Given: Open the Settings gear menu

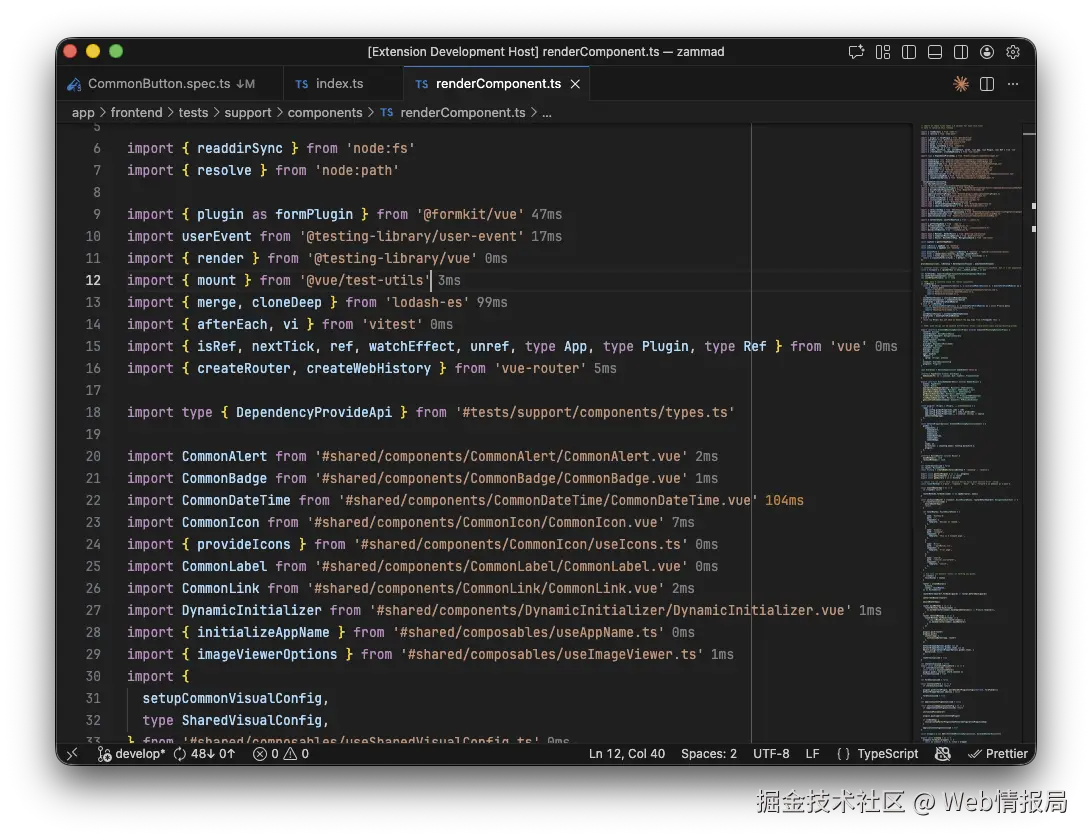Looking at the screenshot, I should (x=1013, y=51).
